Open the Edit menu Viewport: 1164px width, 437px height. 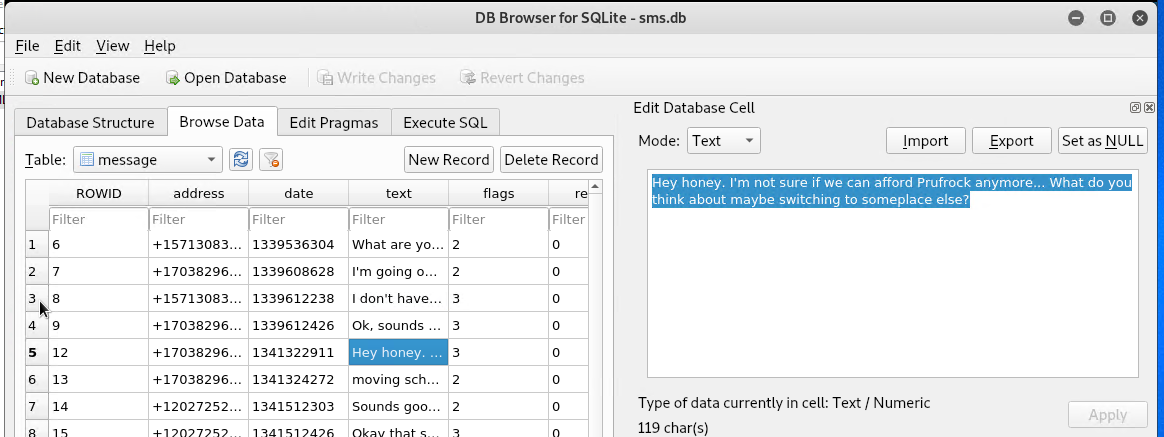(x=68, y=46)
